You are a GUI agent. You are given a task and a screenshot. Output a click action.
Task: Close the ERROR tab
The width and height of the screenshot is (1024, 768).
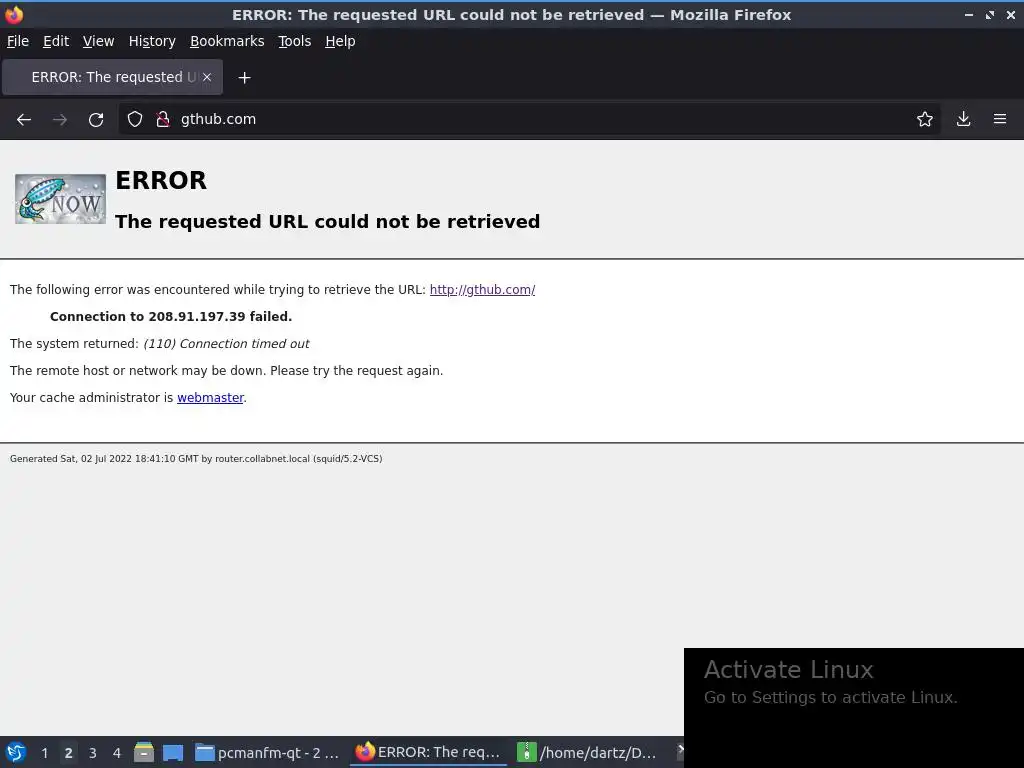206,77
